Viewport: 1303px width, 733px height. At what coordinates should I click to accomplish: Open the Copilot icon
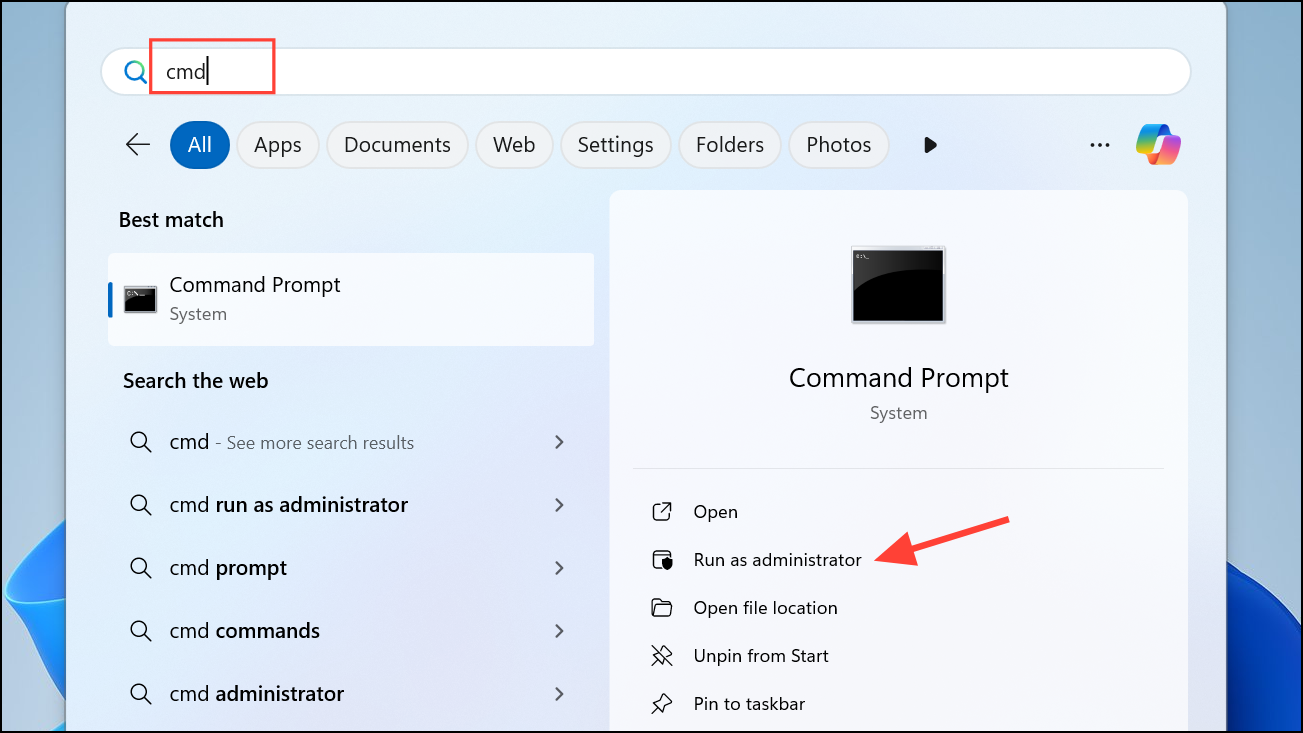click(x=1158, y=145)
